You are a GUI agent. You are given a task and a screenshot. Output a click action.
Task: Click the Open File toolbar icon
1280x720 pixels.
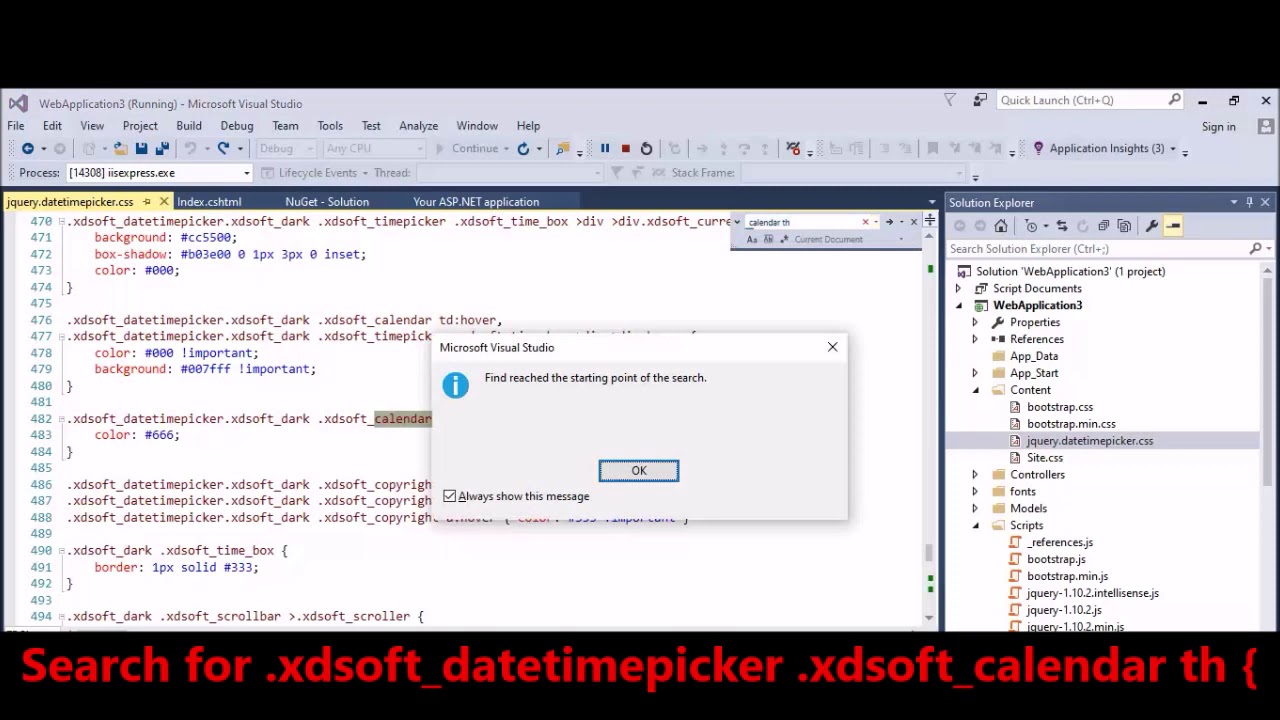point(120,148)
